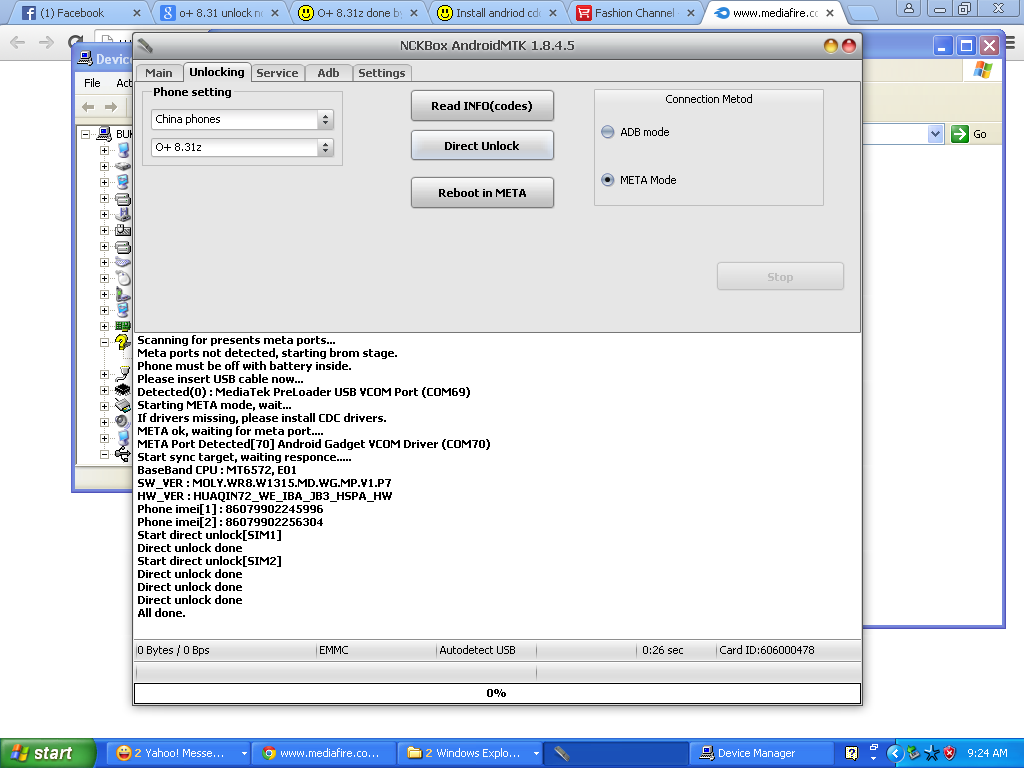Screen dimensions: 1024x768
Task: Click the Go arrow icon in Explorer
Action: [960, 134]
